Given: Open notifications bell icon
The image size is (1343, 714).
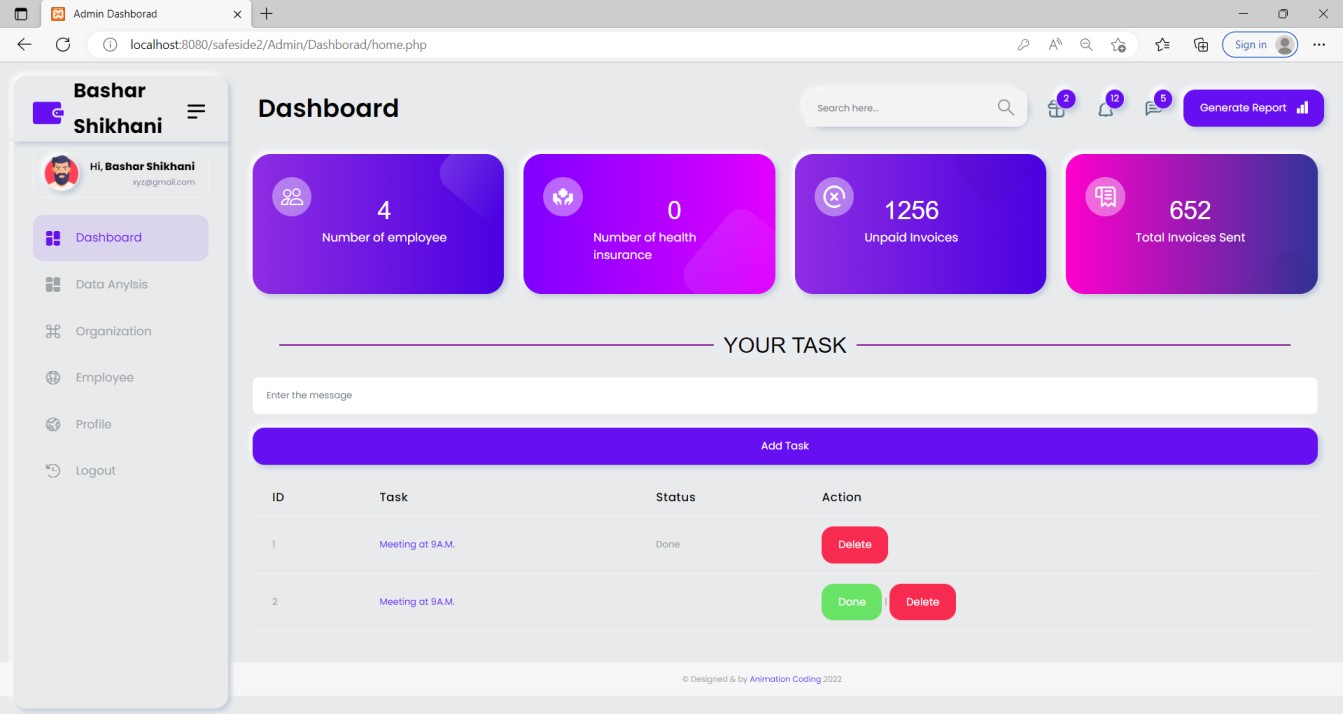Looking at the screenshot, I should pyautogui.click(x=1105, y=109).
